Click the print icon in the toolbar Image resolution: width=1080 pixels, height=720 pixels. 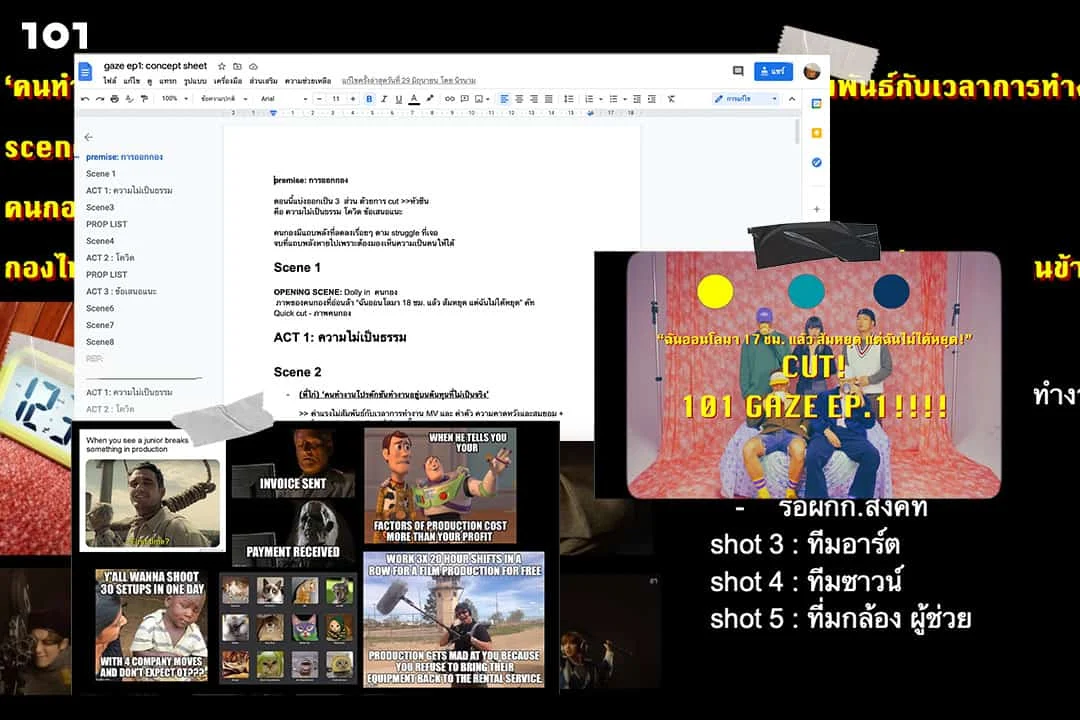coord(114,99)
